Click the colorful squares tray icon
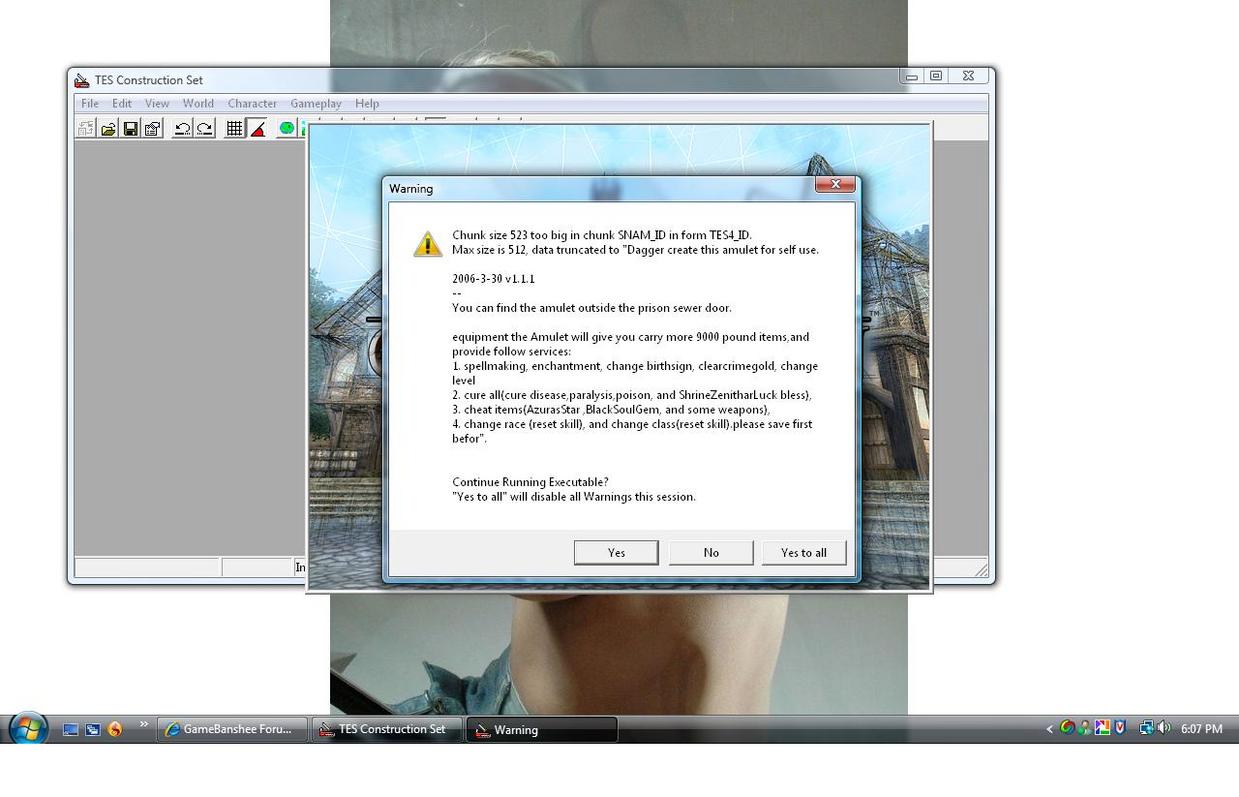Screen dimensions: 1239x797 1102,729
